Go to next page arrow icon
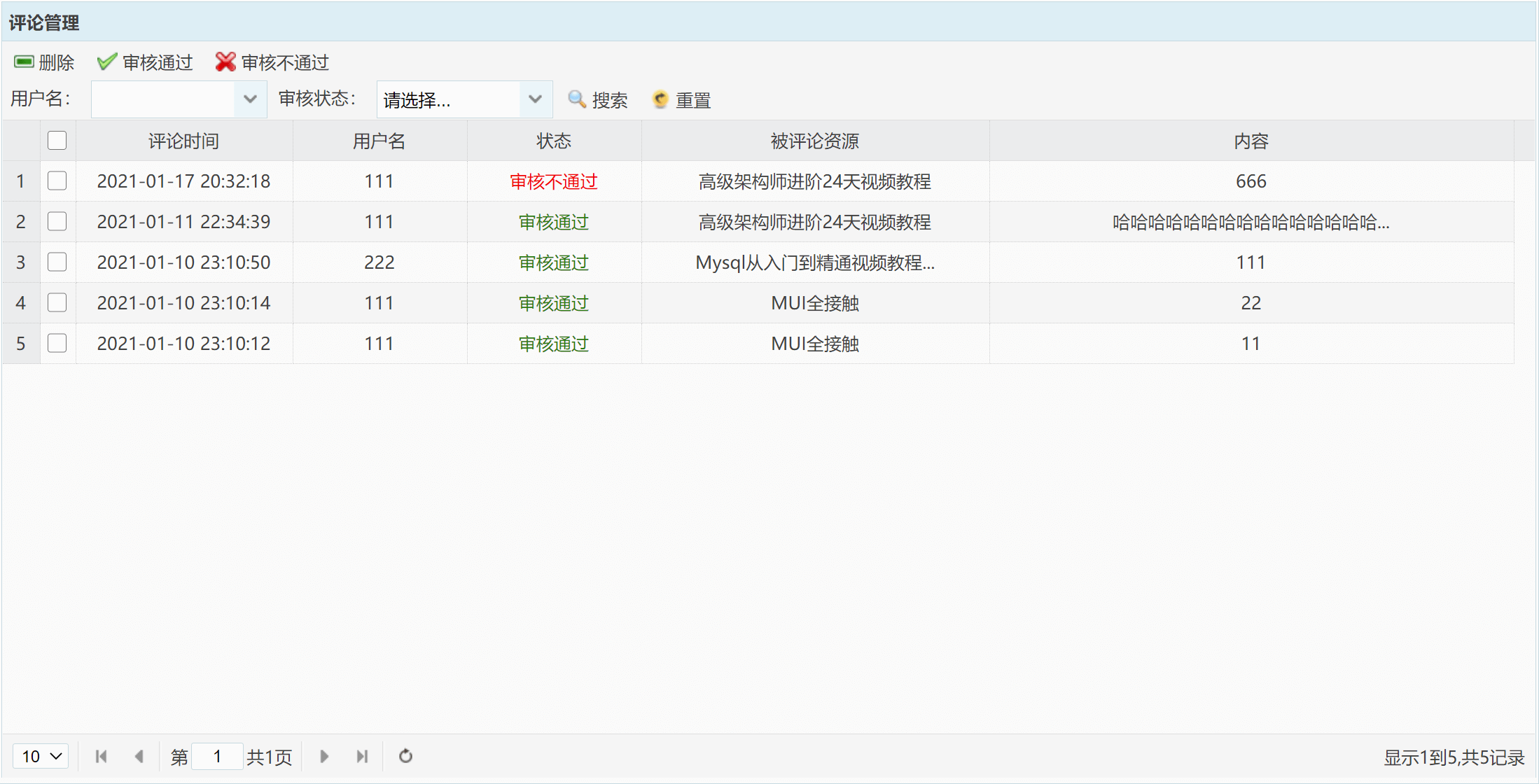This screenshot has height=784, width=1539. (324, 756)
